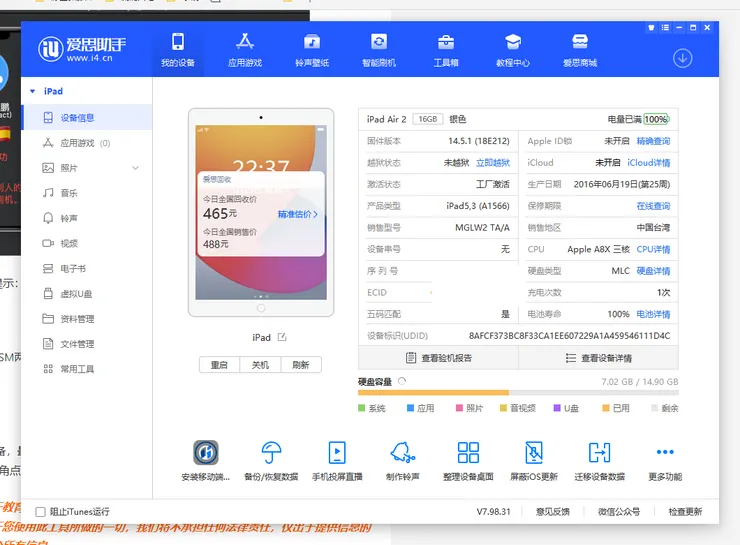Viewport: 740px width, 545px height.
Task: Click 检查更新 in status bar
Action: click(685, 511)
